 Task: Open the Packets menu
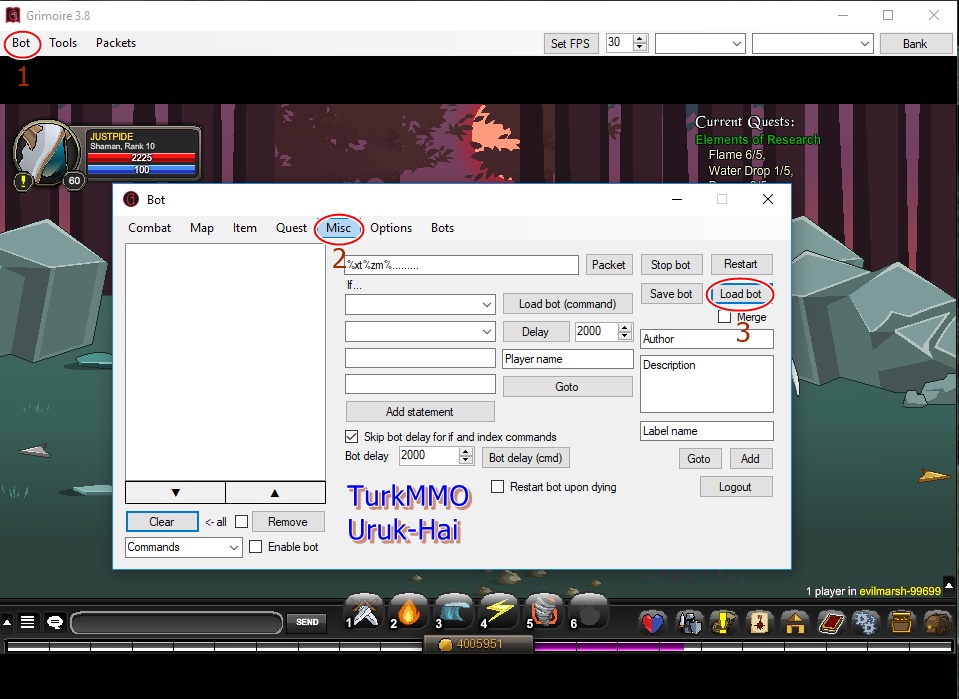pos(116,43)
